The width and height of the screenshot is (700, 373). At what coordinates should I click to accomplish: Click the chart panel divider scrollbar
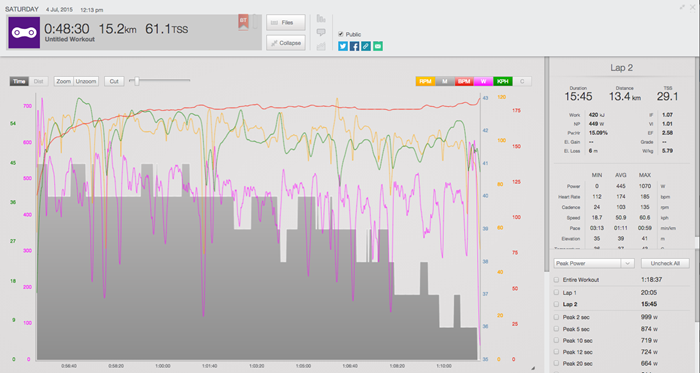(x=546, y=164)
